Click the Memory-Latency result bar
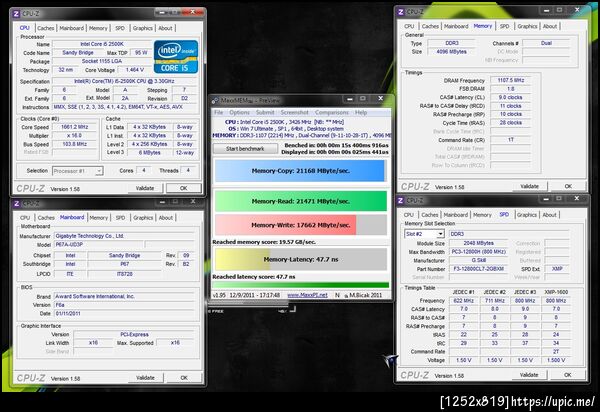The image size is (600, 412). click(x=300, y=259)
